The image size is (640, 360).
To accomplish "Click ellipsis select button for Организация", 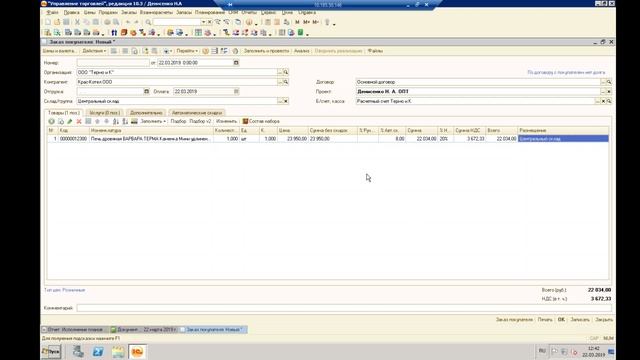I will coord(280,72).
